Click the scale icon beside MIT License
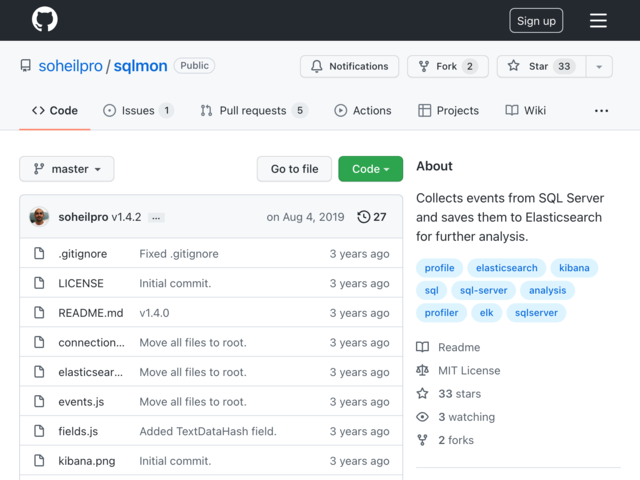640x480 pixels. pos(422,370)
